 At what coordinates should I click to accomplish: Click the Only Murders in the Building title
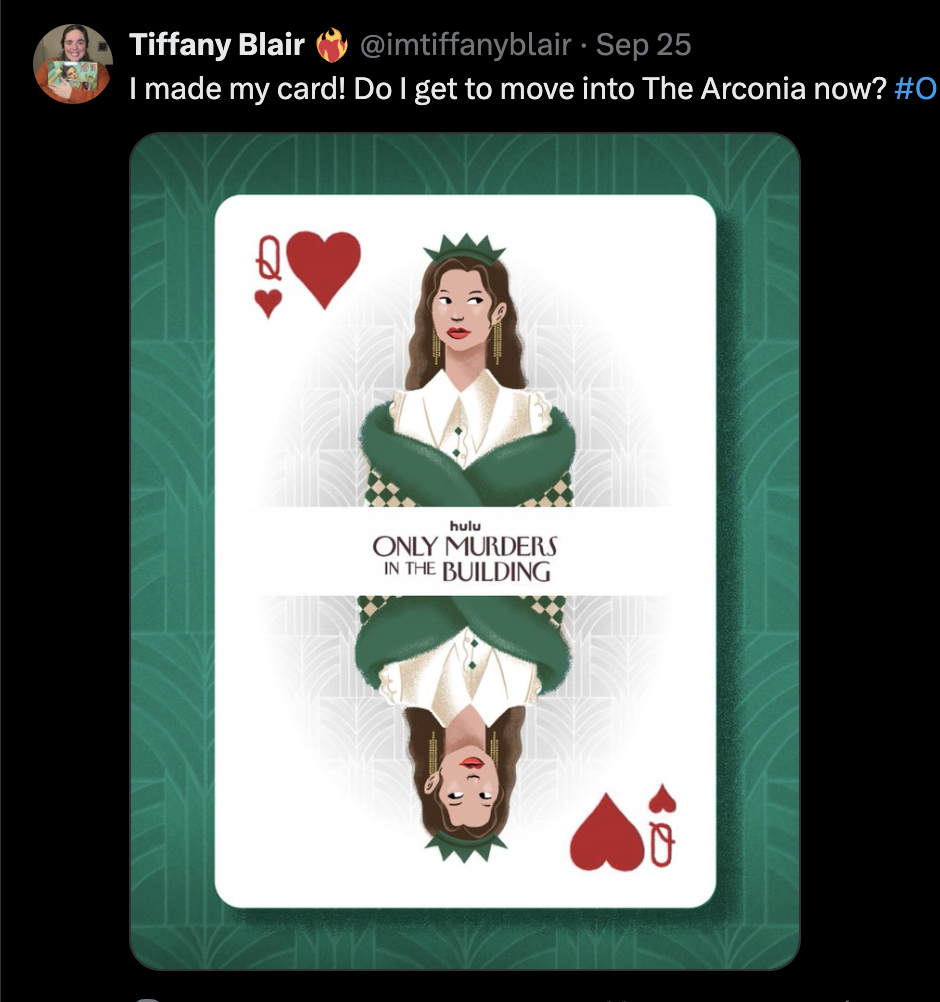click(x=465, y=559)
